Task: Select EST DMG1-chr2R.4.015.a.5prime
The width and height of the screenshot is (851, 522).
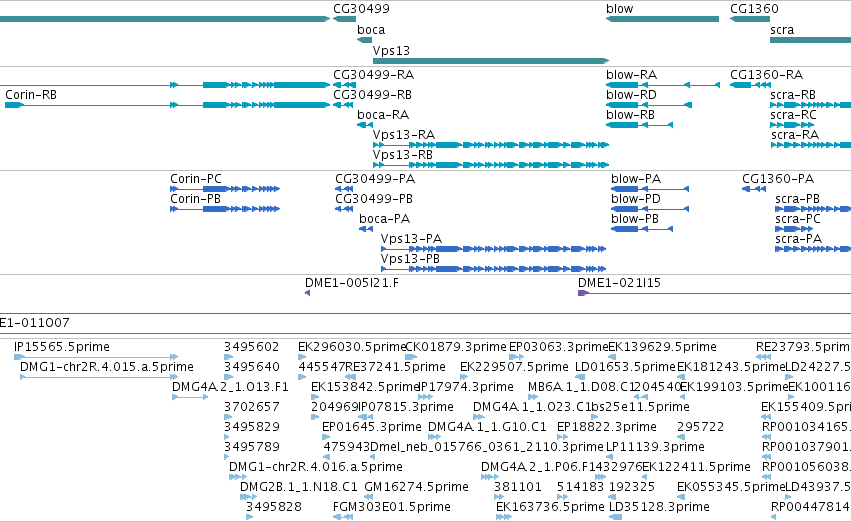Action: click(107, 367)
